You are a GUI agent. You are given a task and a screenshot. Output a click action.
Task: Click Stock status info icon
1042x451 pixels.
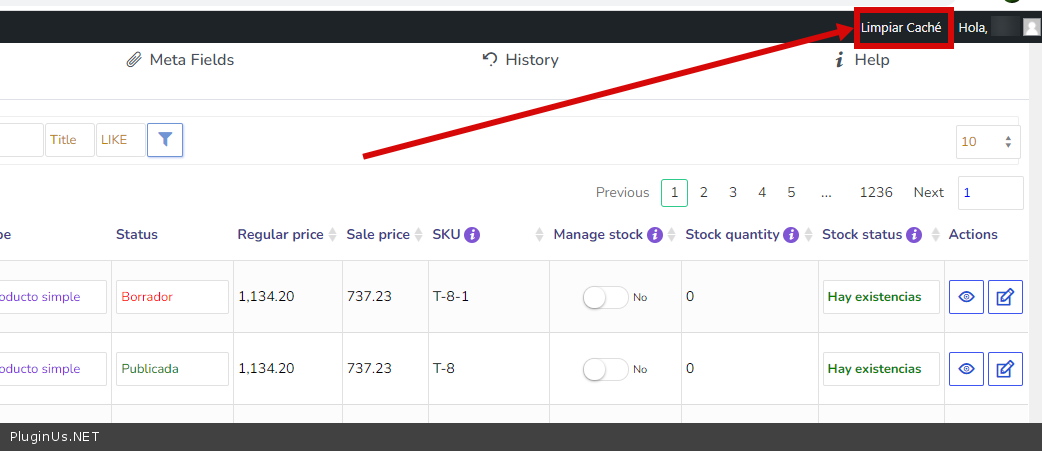coord(913,235)
